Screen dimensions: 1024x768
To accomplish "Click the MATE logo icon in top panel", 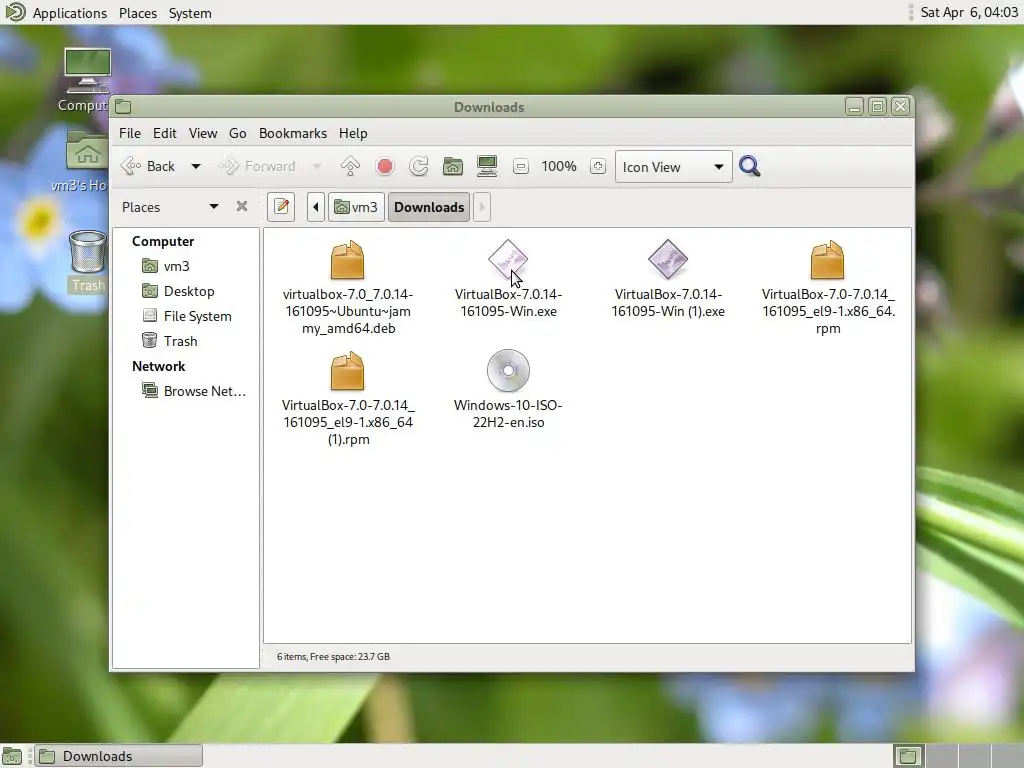I will [14, 12].
